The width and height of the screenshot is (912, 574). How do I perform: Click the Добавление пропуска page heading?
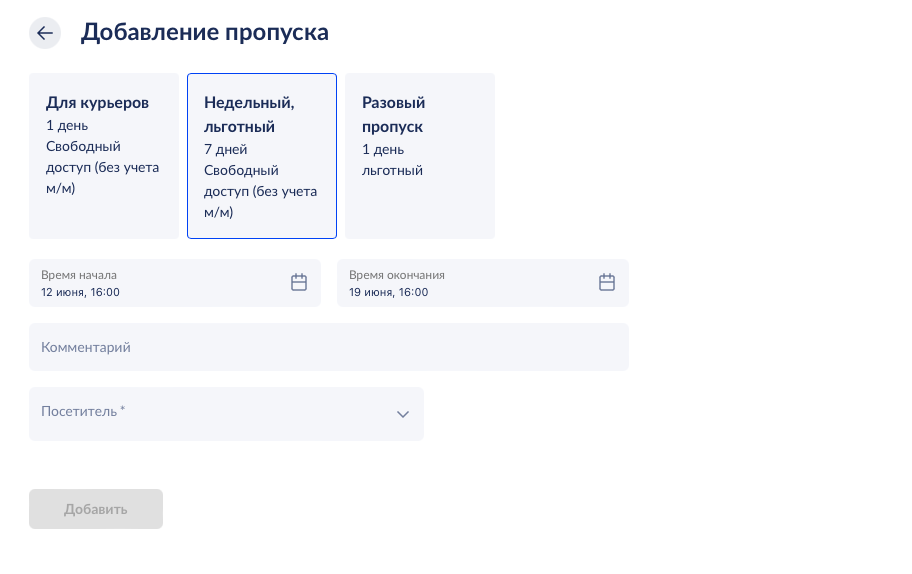205,33
